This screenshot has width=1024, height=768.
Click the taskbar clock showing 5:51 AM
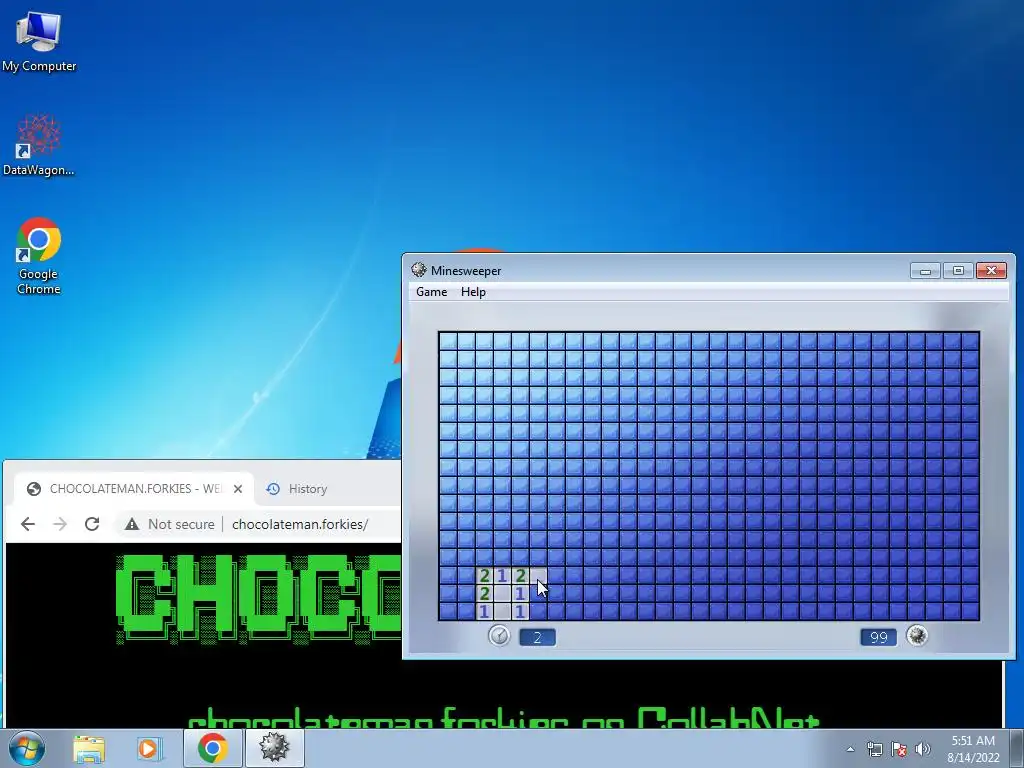coord(973,748)
